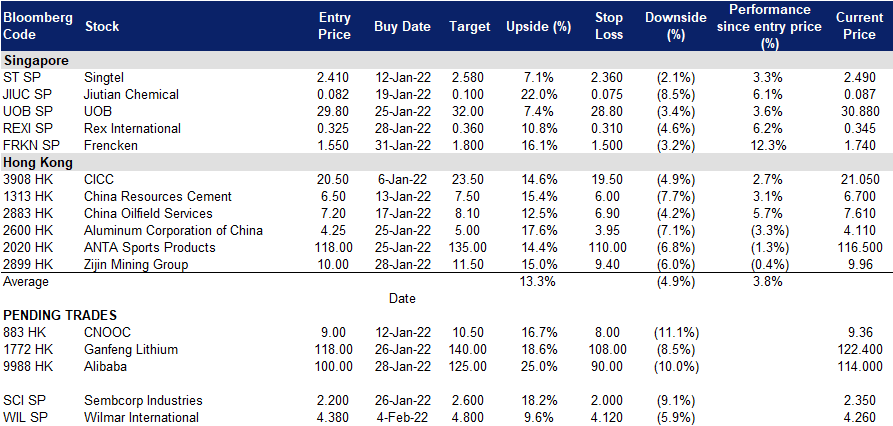Click the Bloomberg Code column header

click(38, 26)
